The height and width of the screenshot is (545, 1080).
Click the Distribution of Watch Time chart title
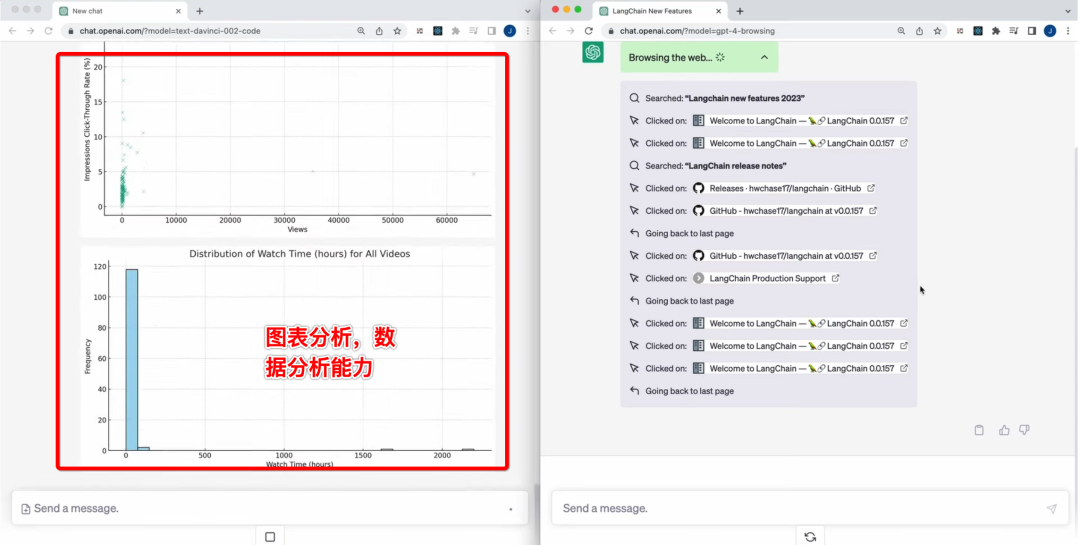click(x=300, y=254)
